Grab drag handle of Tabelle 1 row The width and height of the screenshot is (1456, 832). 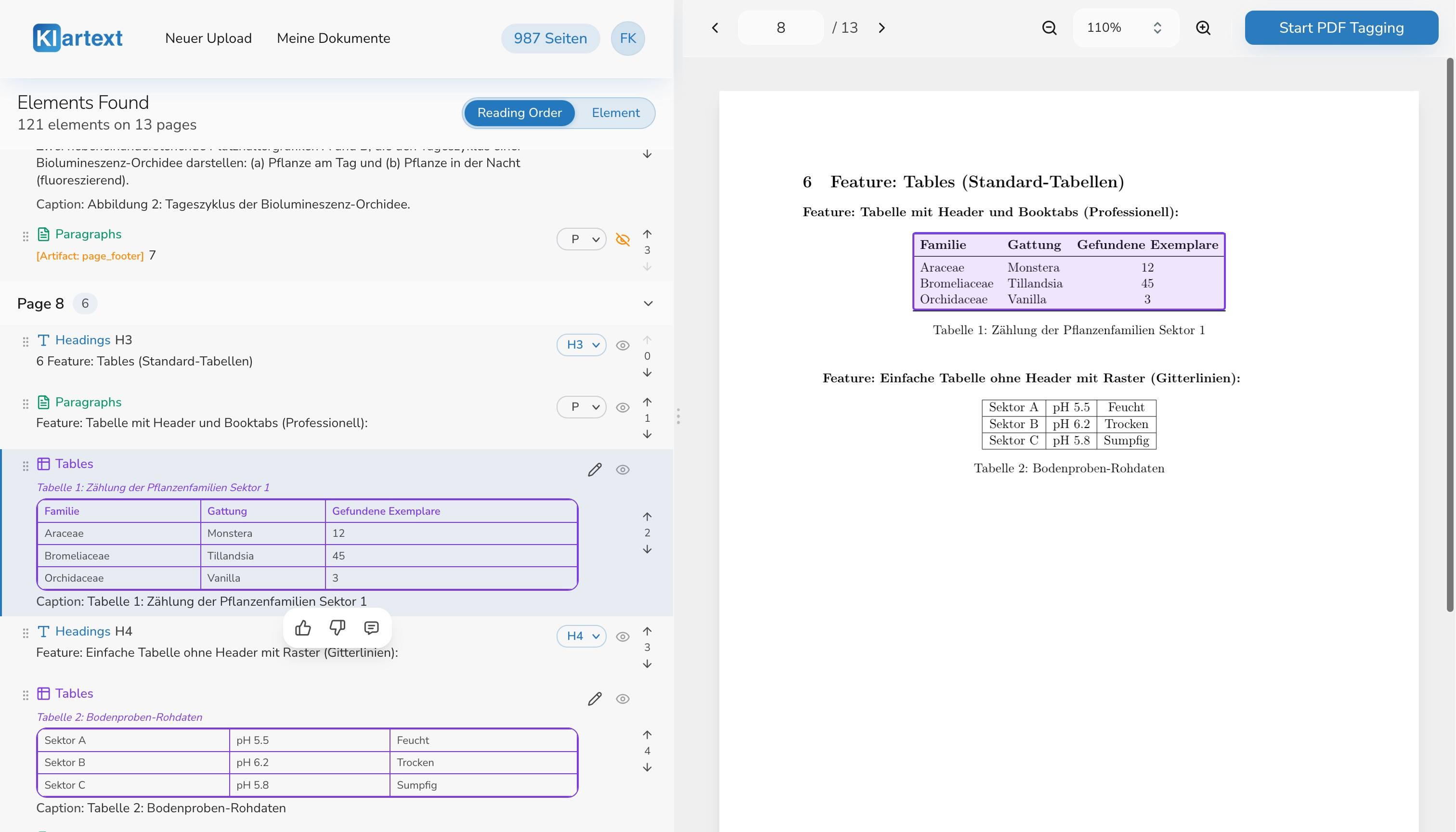pyautogui.click(x=25, y=466)
